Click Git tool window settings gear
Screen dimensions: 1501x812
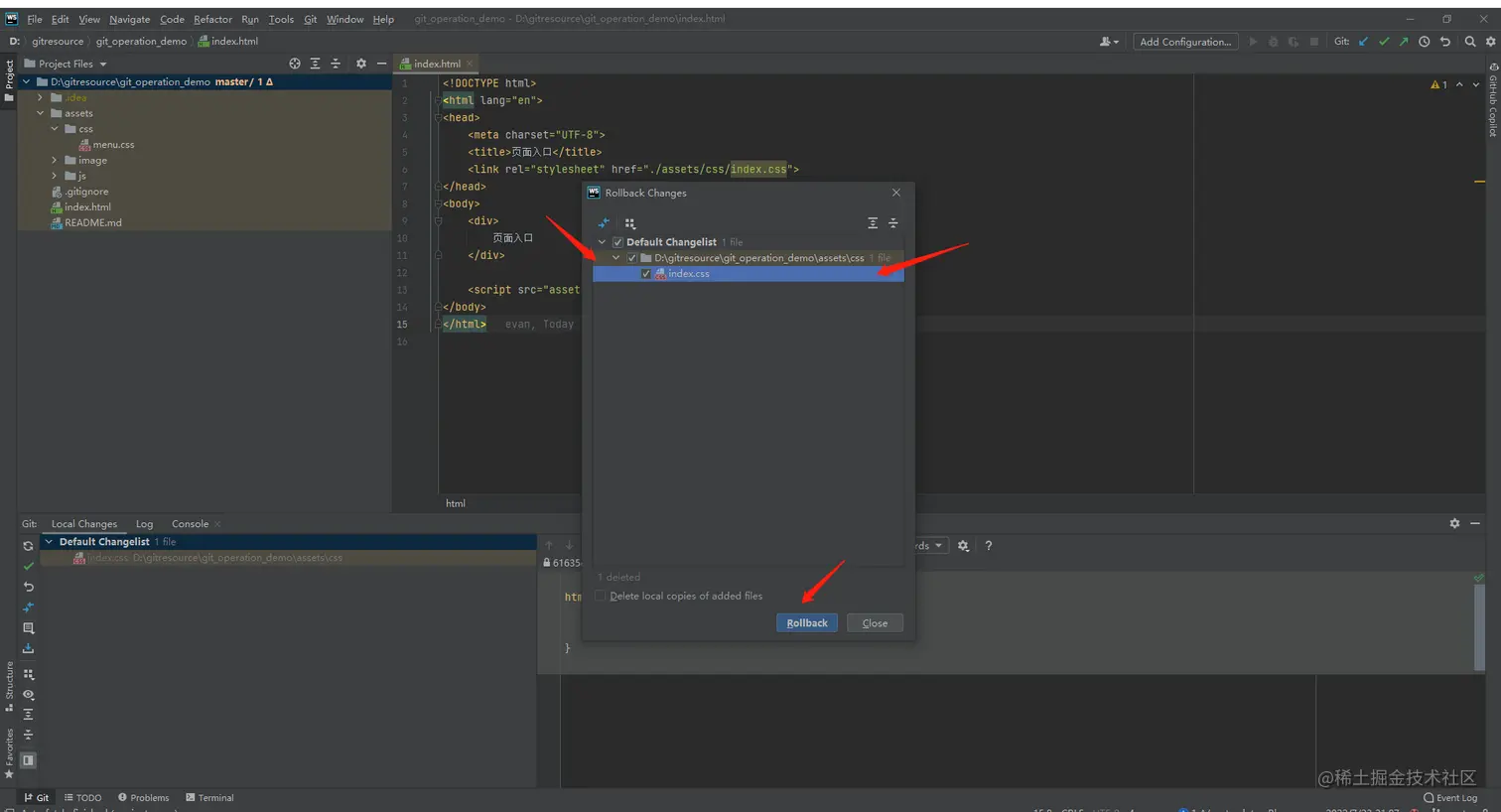[1454, 523]
